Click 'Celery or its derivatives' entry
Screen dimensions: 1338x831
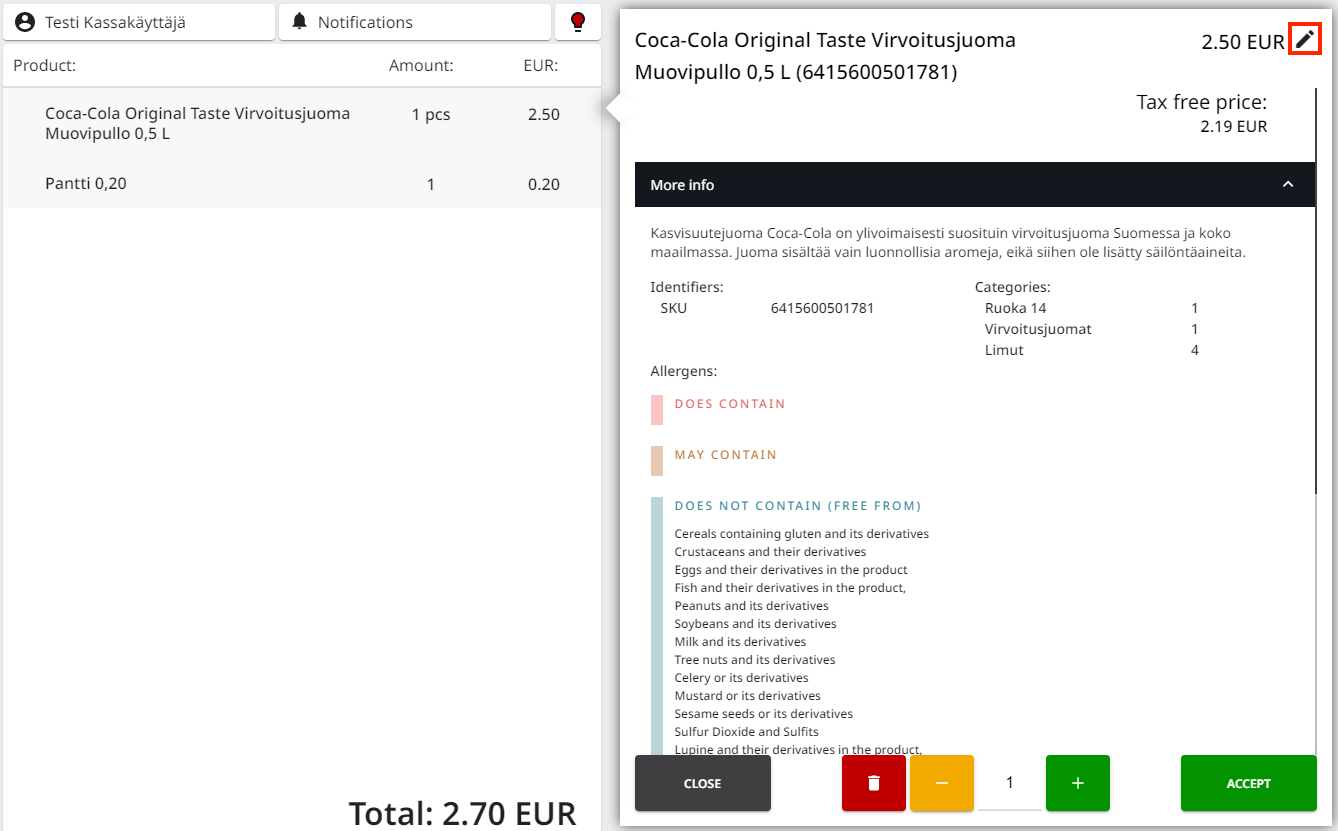[x=742, y=678]
